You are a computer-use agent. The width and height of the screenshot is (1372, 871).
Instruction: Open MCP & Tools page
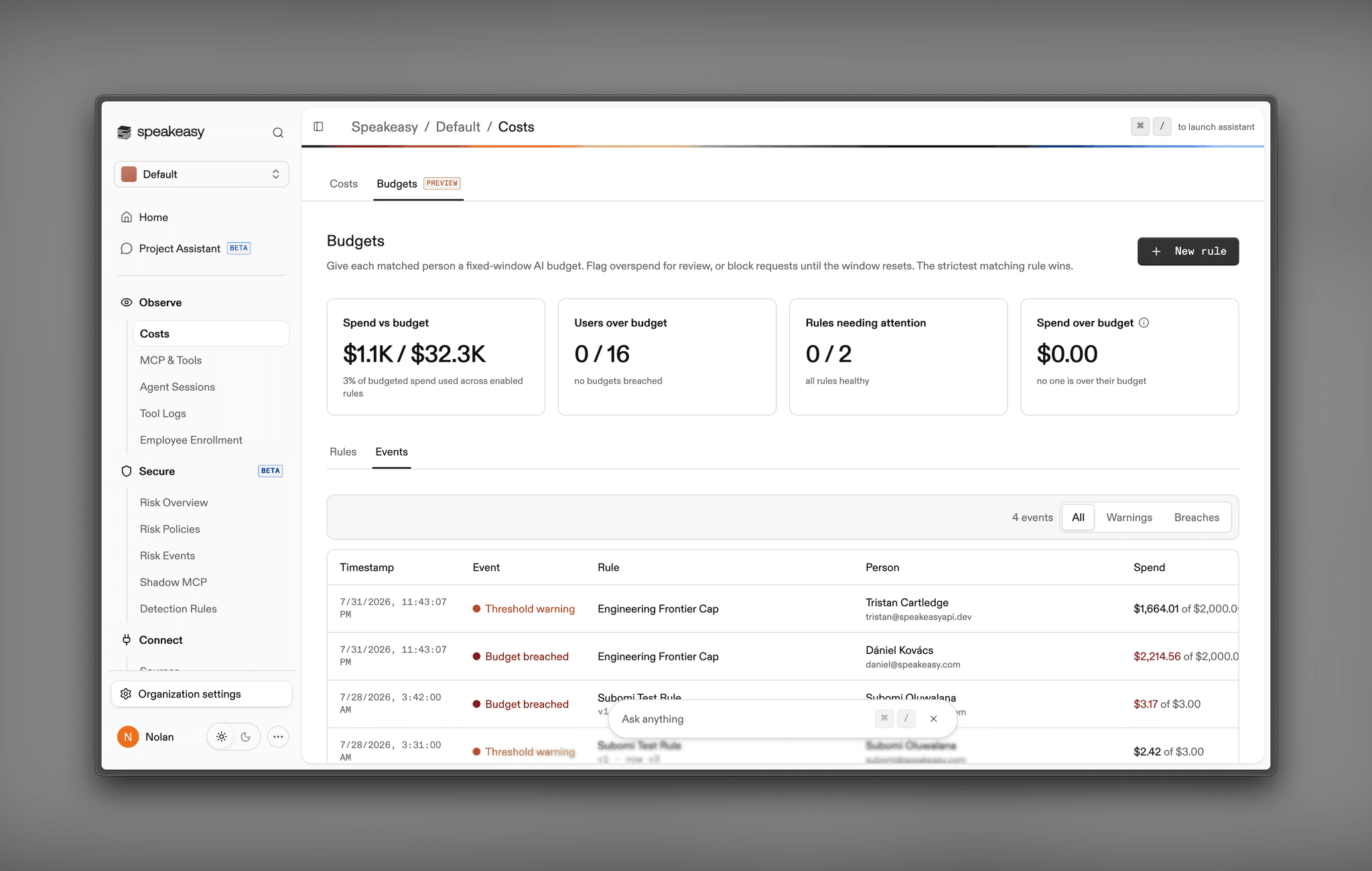(x=171, y=360)
